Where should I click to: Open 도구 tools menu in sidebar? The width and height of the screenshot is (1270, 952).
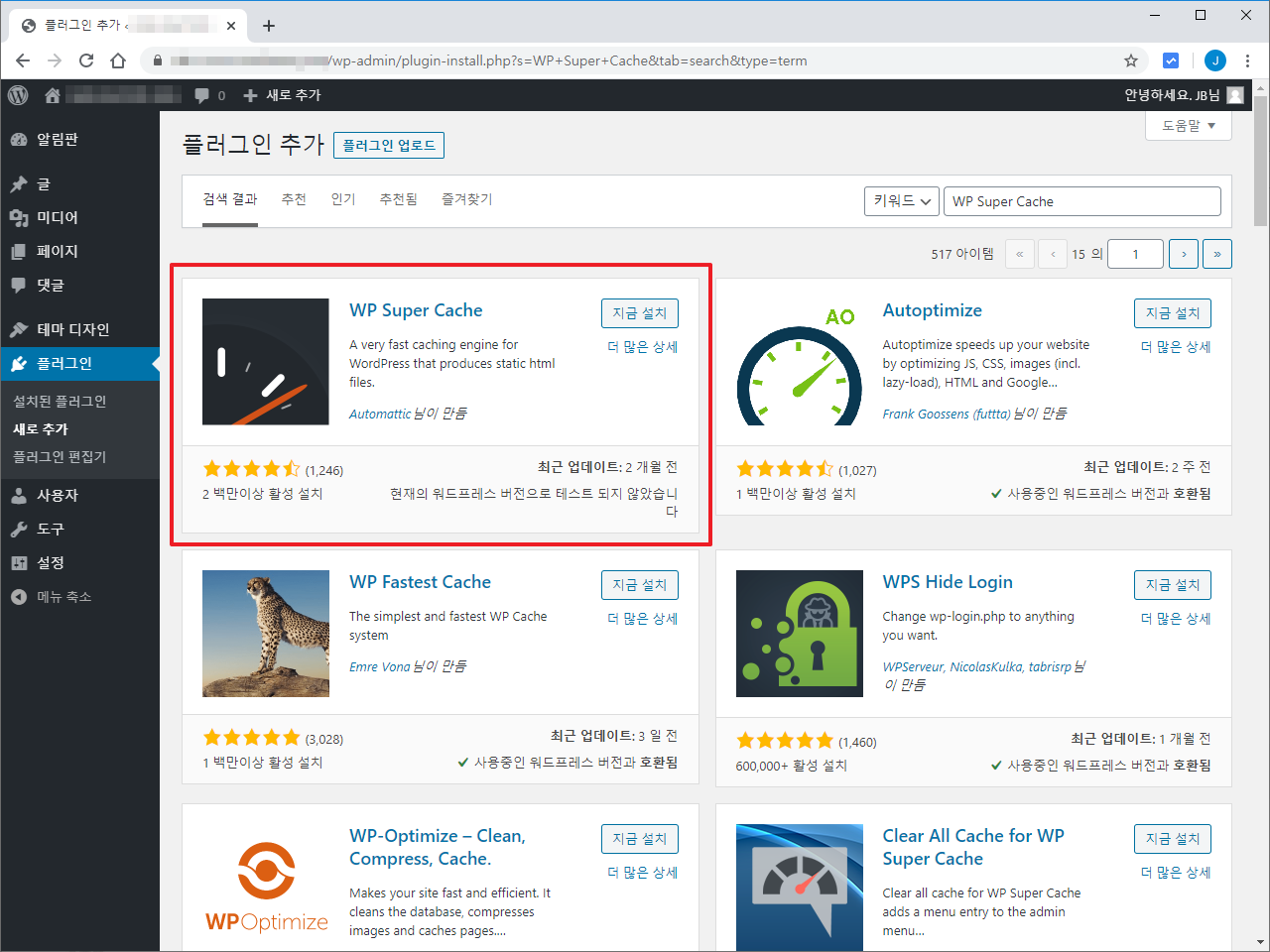tap(79, 530)
